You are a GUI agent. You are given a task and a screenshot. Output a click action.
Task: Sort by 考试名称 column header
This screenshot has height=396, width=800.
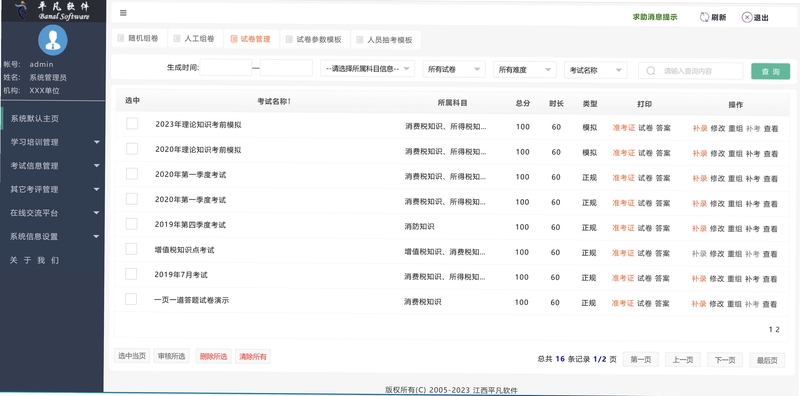pyautogui.click(x=274, y=102)
